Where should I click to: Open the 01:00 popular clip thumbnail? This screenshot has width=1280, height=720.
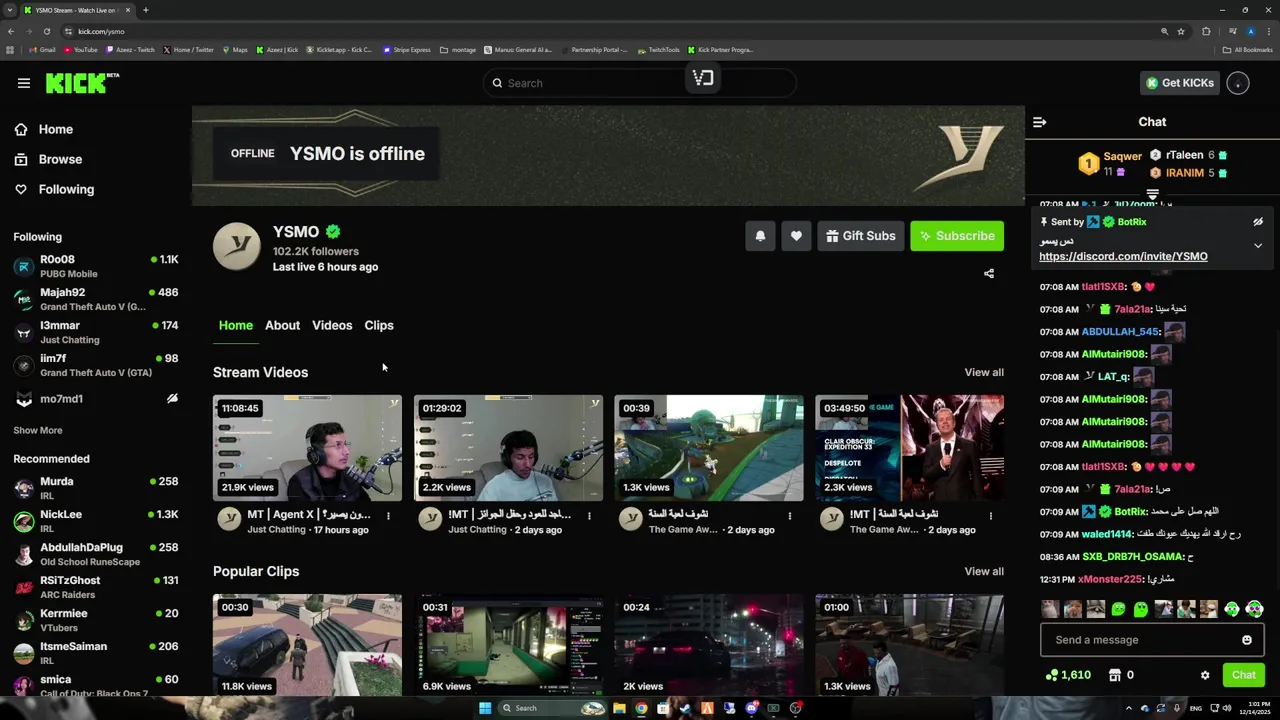tap(909, 645)
